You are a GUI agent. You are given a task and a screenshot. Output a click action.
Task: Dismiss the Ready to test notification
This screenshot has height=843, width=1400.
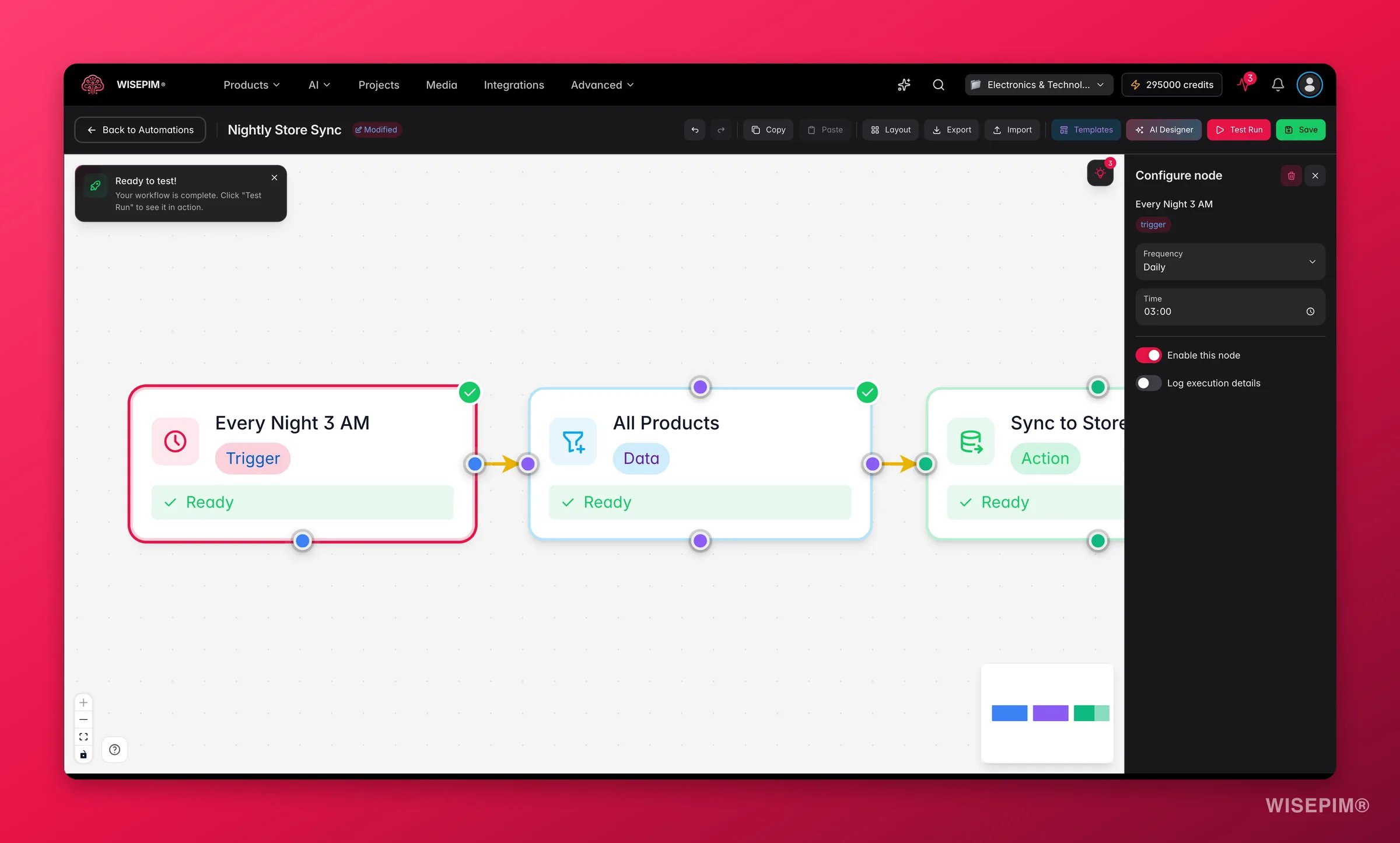(274, 177)
